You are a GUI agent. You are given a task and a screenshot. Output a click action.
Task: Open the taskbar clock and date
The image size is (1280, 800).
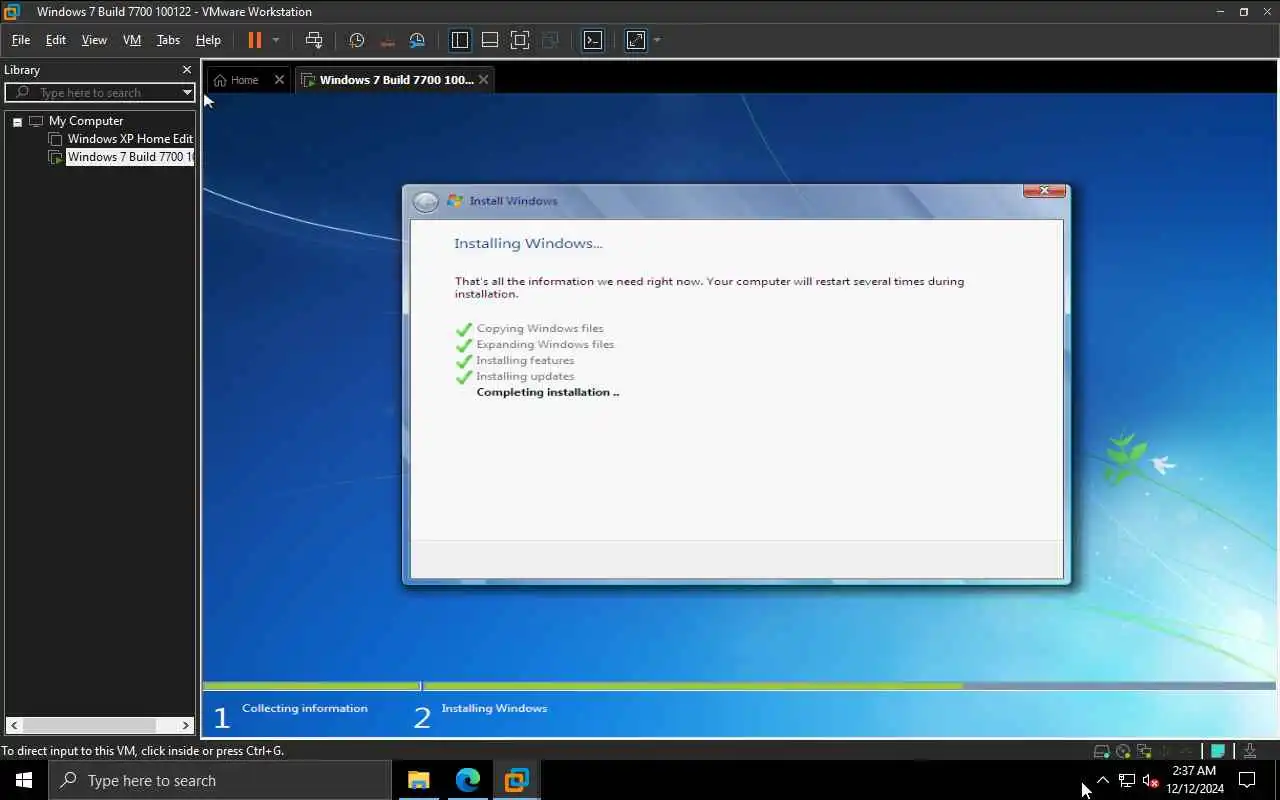(x=1194, y=780)
